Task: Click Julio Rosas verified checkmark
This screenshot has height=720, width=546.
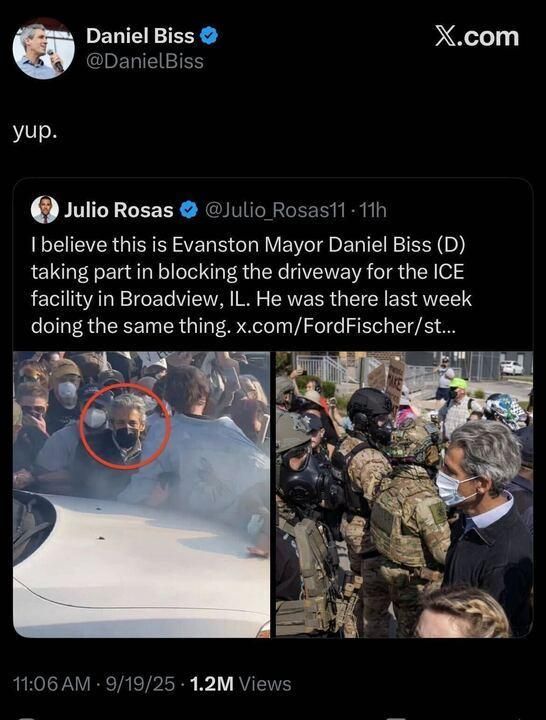Action: click(x=189, y=210)
